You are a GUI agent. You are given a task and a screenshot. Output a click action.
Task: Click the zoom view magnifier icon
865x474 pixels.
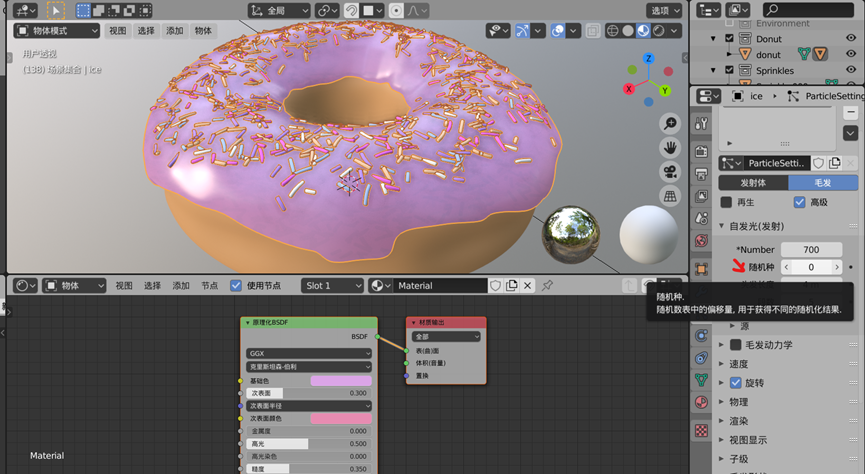pos(670,123)
